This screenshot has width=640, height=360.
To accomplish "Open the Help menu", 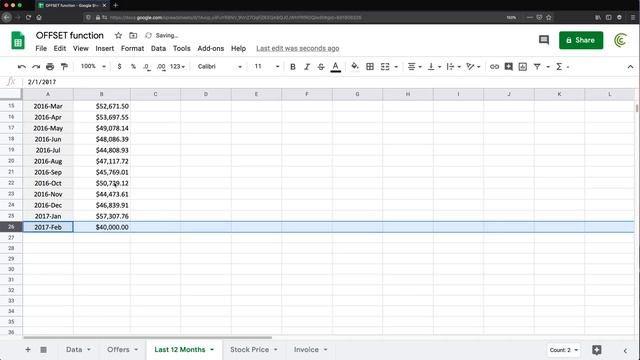I will pos(238,48).
